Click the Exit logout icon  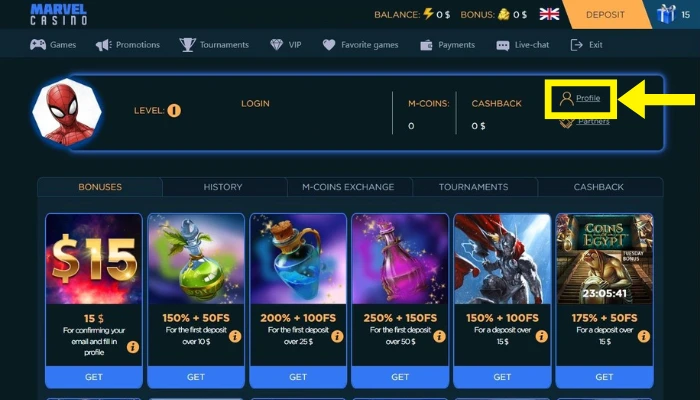click(577, 45)
